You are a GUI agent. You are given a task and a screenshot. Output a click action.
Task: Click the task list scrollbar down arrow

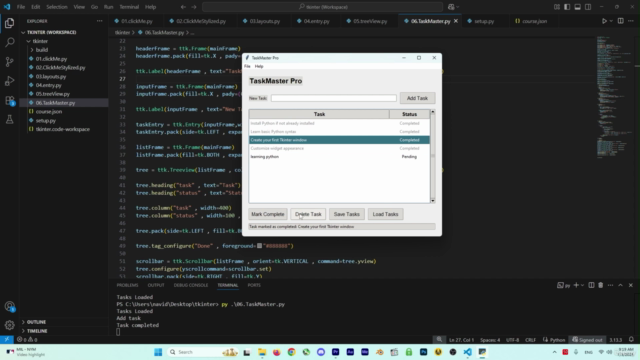point(433,200)
